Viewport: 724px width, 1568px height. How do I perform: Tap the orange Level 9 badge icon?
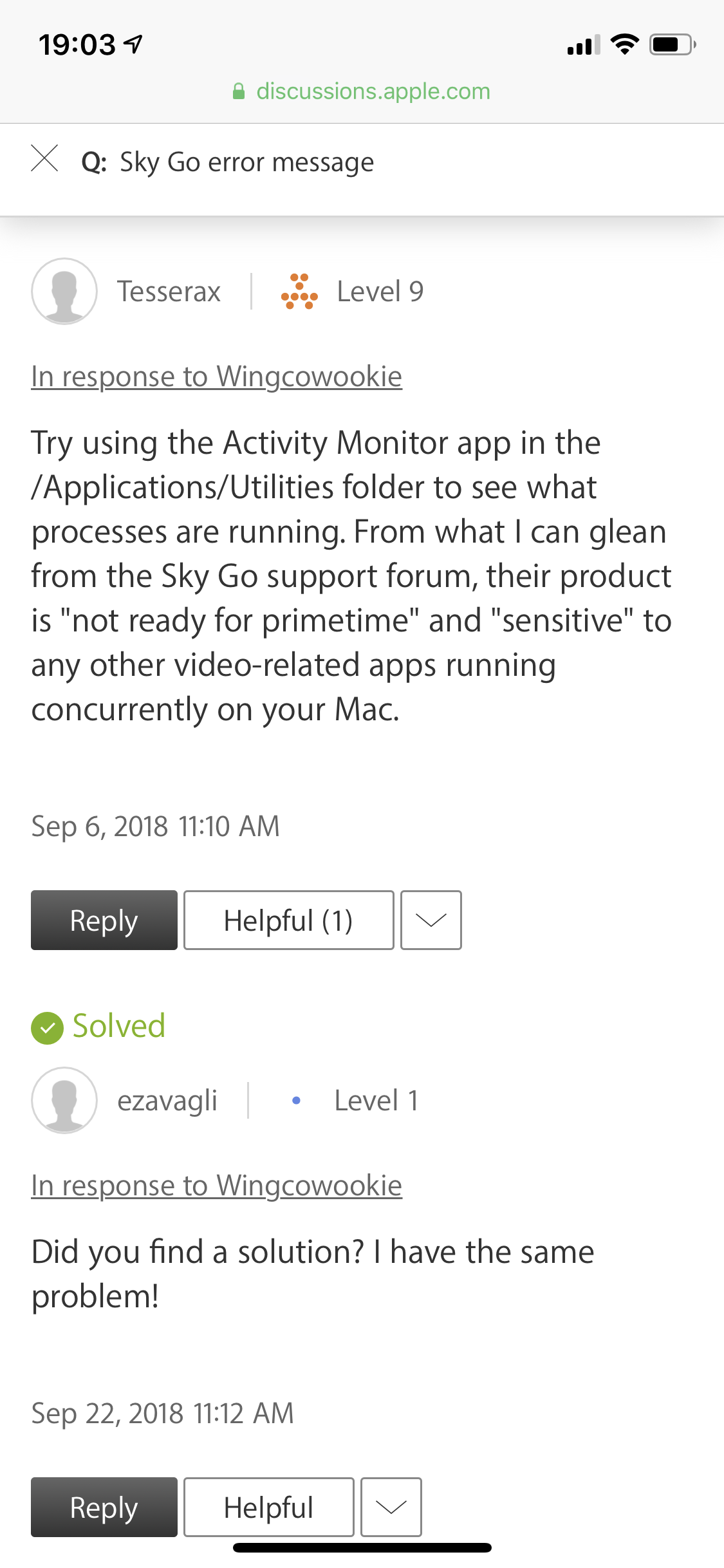click(299, 292)
